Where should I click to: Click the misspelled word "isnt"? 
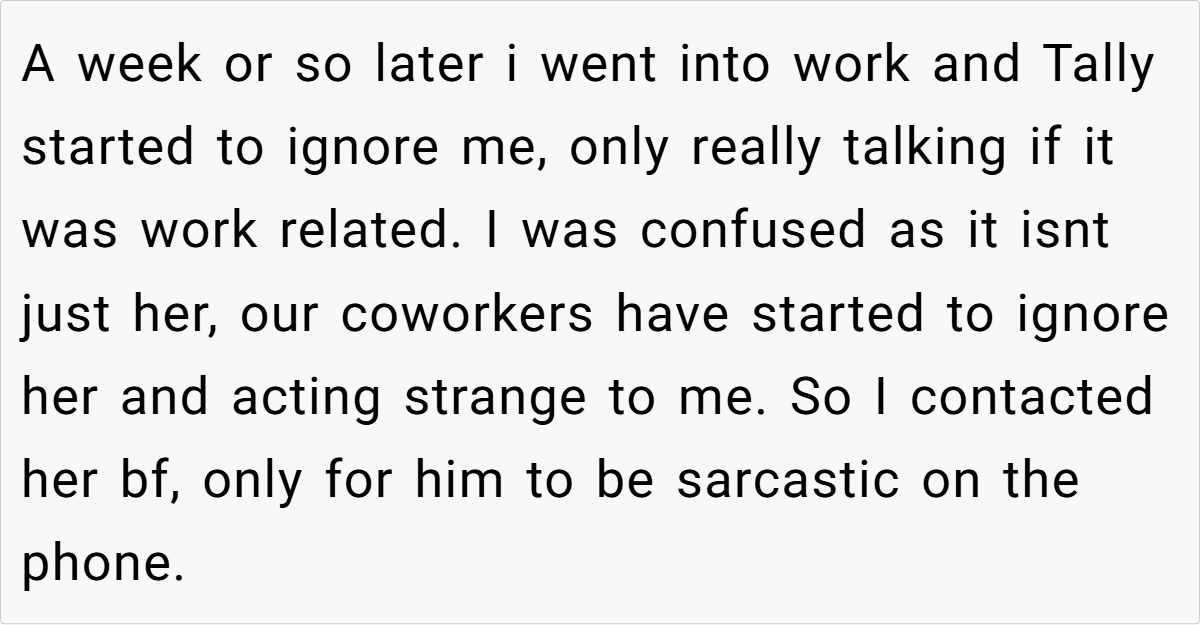1069,232
